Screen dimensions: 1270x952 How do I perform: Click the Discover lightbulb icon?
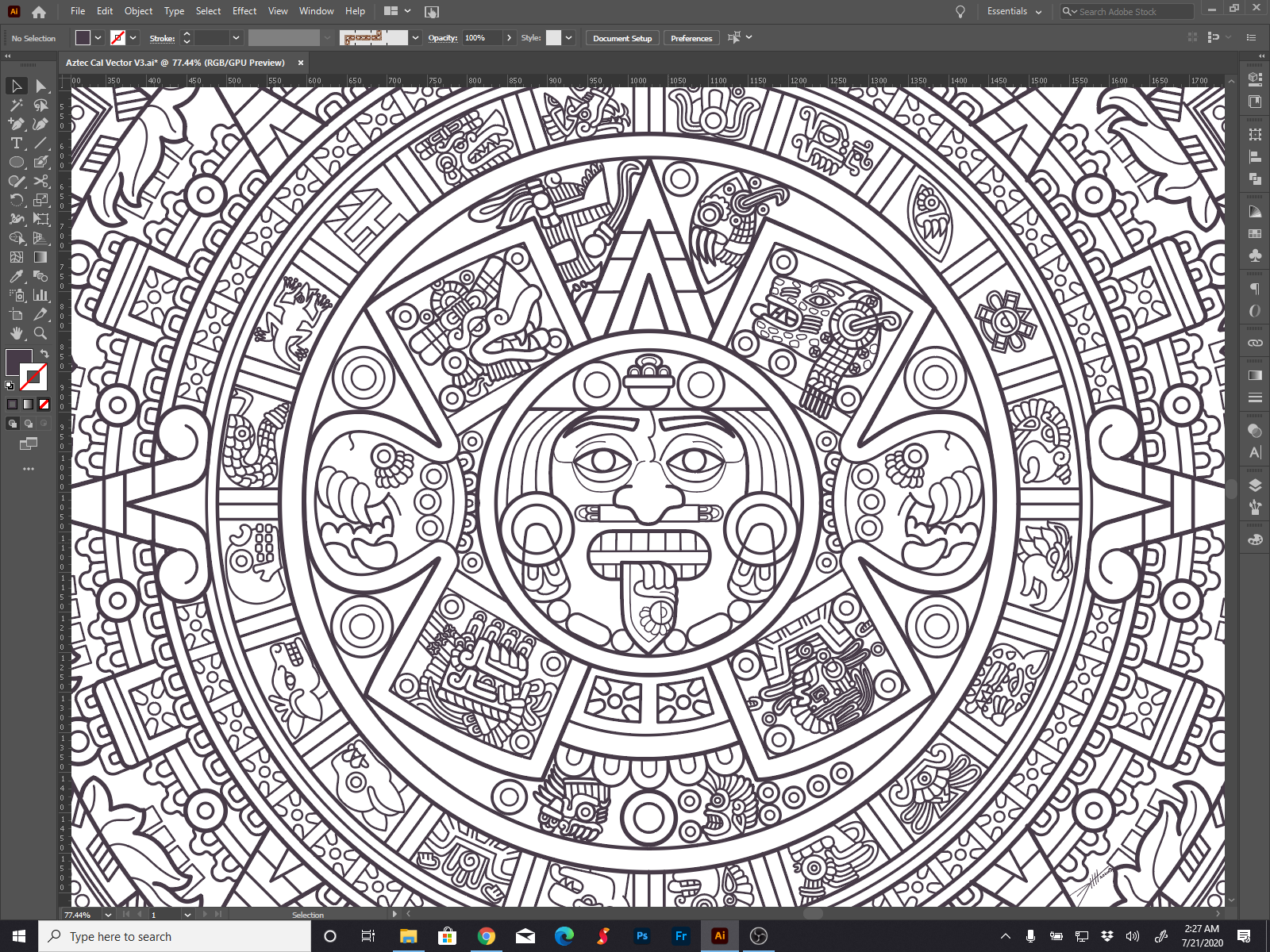tap(960, 11)
